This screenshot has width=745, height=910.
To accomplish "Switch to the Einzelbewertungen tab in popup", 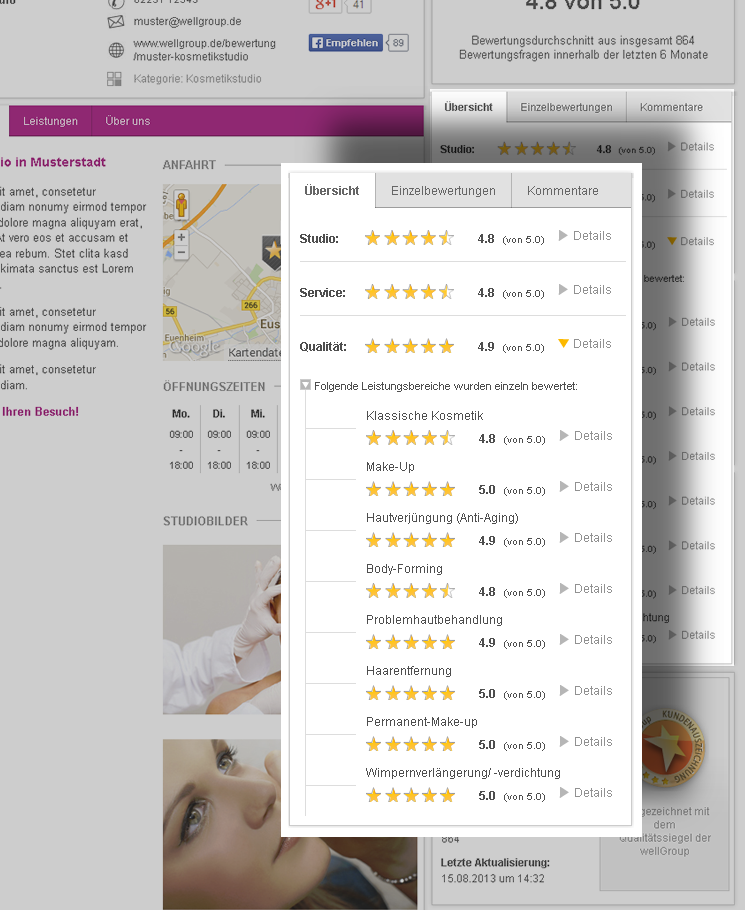I will click(443, 191).
